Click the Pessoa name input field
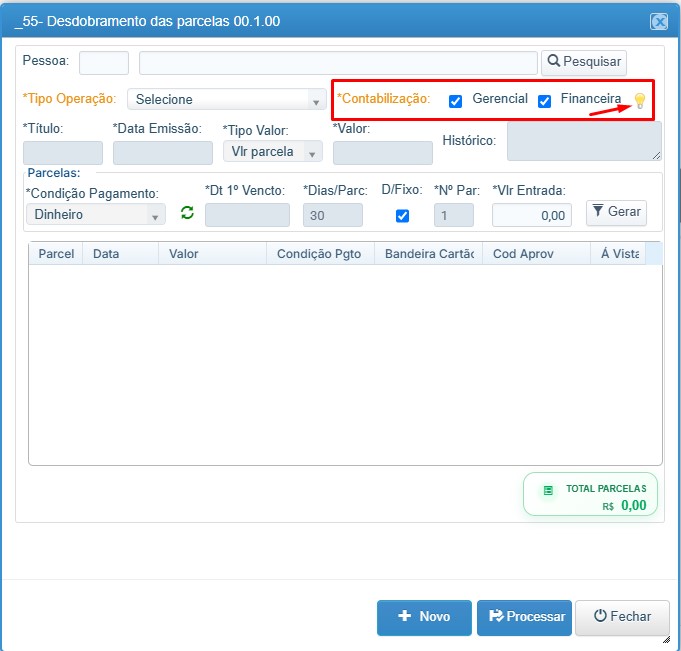 [x=338, y=63]
